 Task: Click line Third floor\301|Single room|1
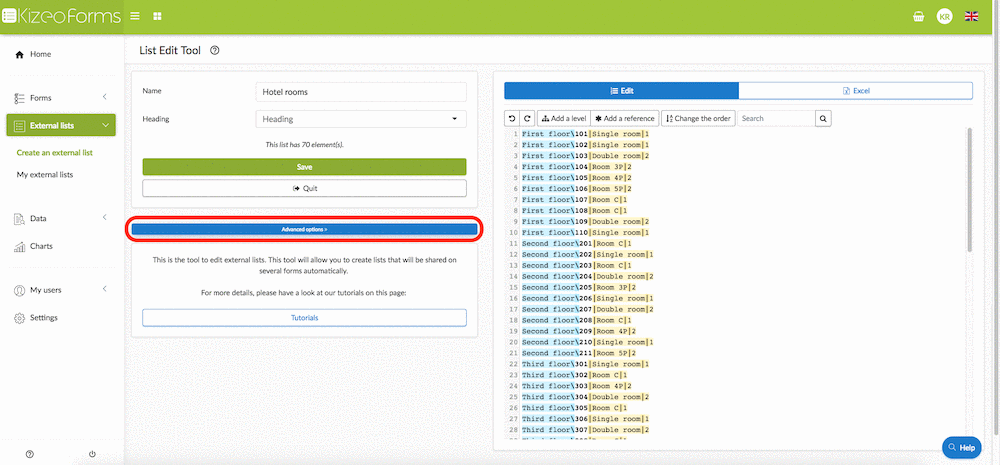585,364
